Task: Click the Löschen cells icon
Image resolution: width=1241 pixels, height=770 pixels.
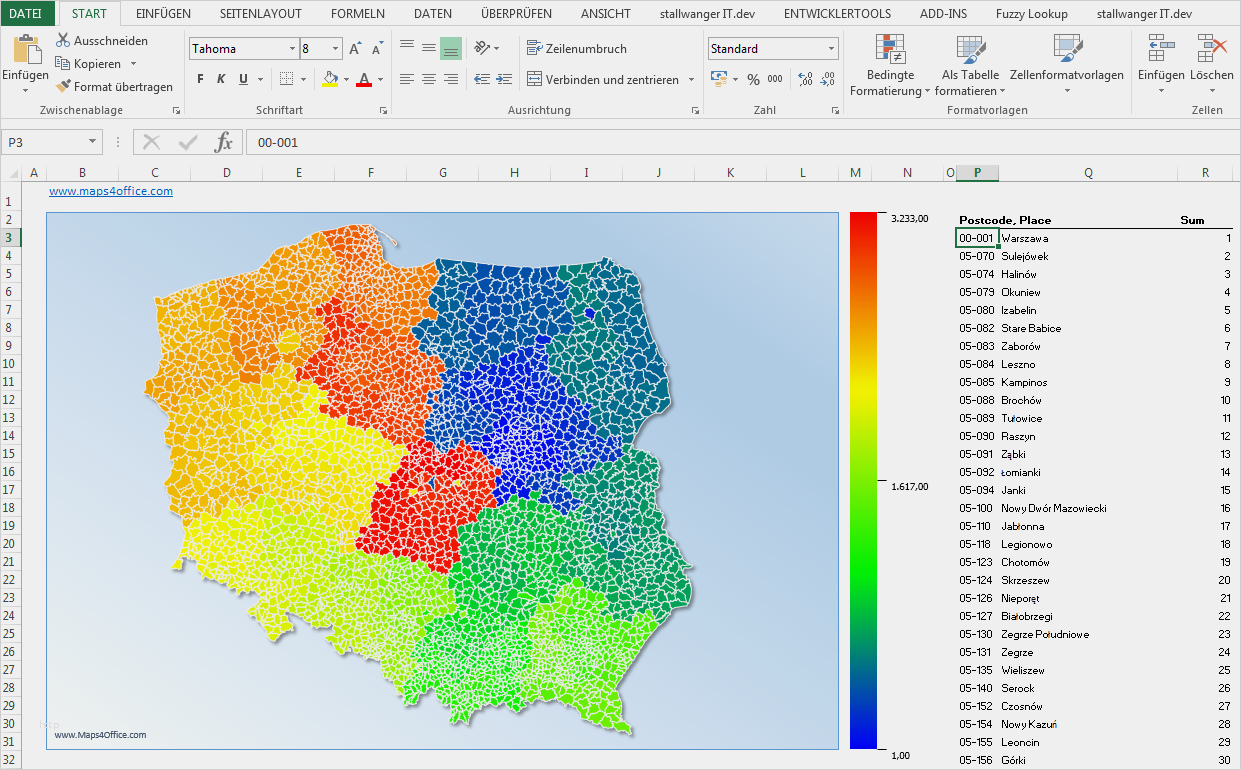Action: tap(1211, 49)
